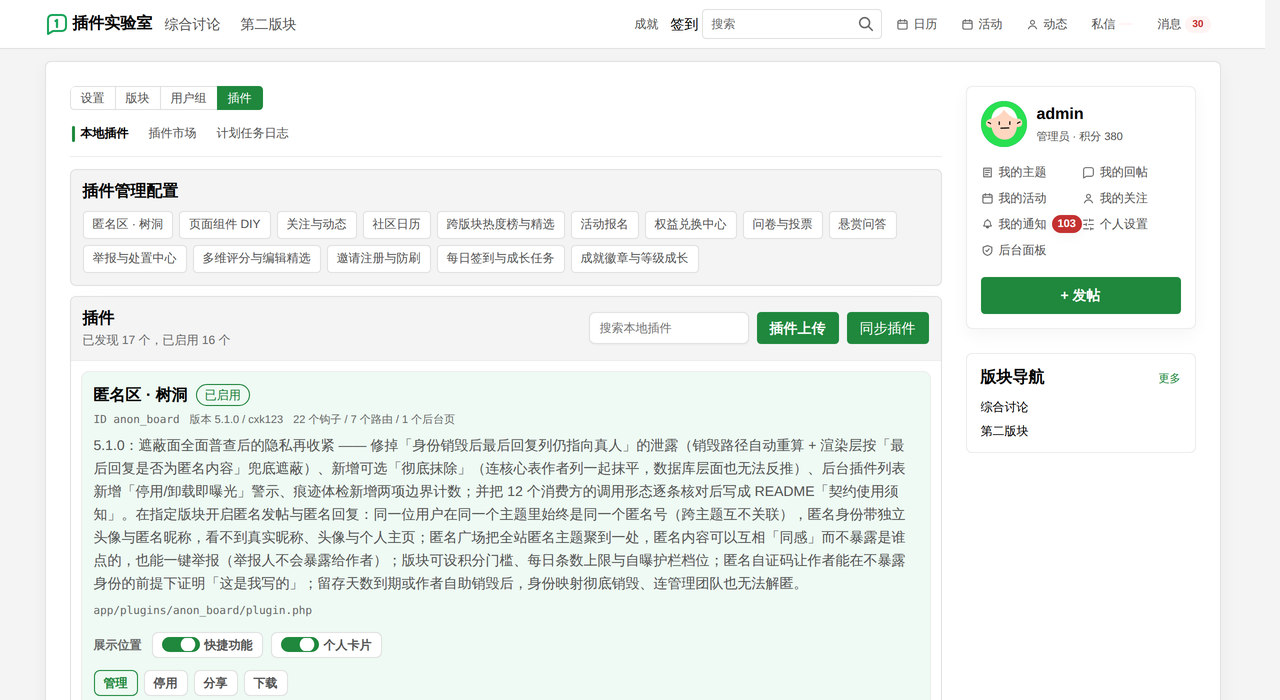Open 页面组件 DIY config chip
1280x700 pixels.
pyautogui.click(x=225, y=224)
